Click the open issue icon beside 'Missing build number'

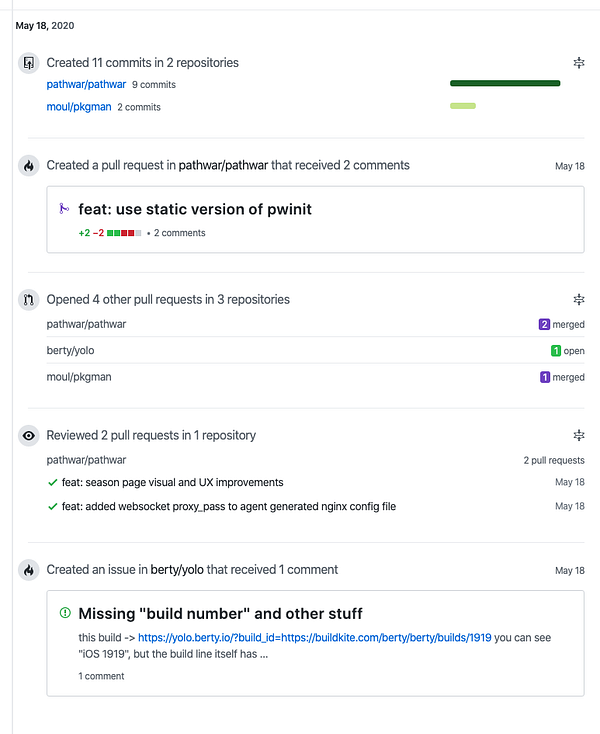(x=65, y=613)
